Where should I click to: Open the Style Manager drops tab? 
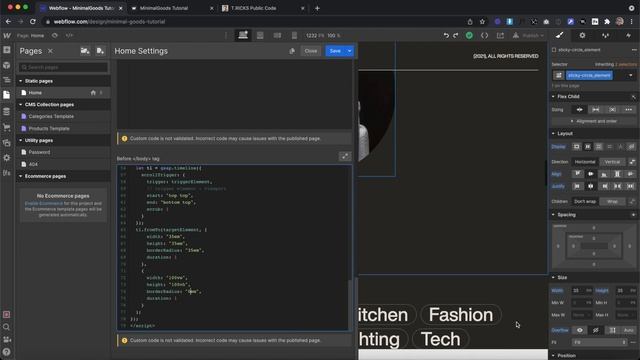(605, 36)
